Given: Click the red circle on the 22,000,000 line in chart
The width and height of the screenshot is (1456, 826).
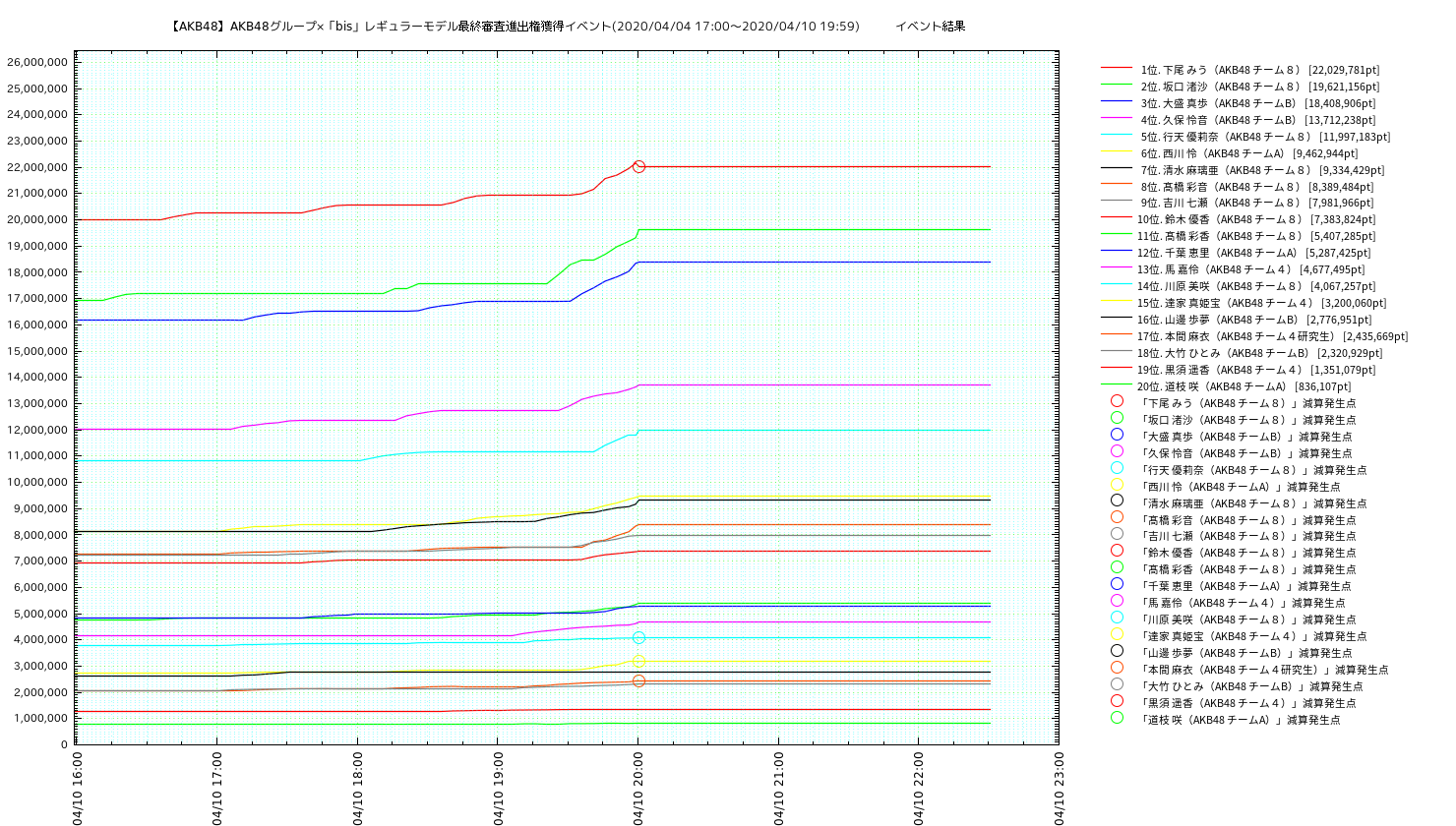Looking at the screenshot, I should (638, 167).
